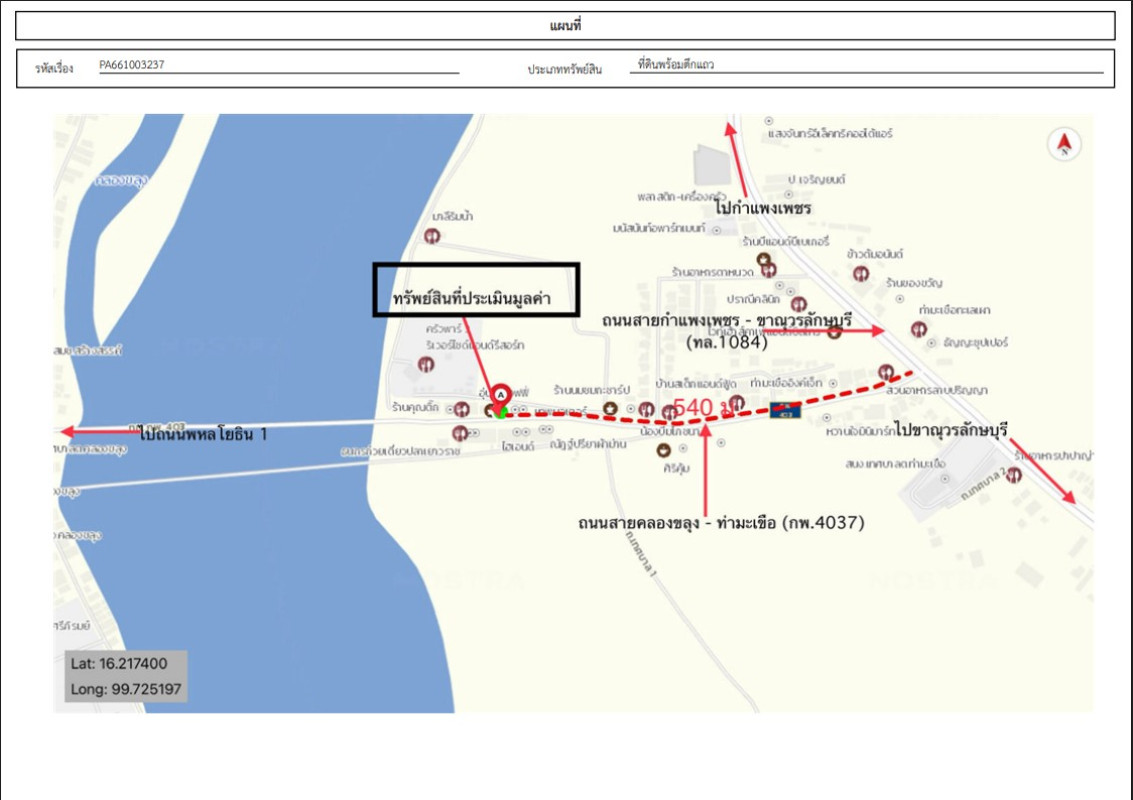
Task: Click the ป.เจริญยนต์ place label
Action: [x=817, y=179]
